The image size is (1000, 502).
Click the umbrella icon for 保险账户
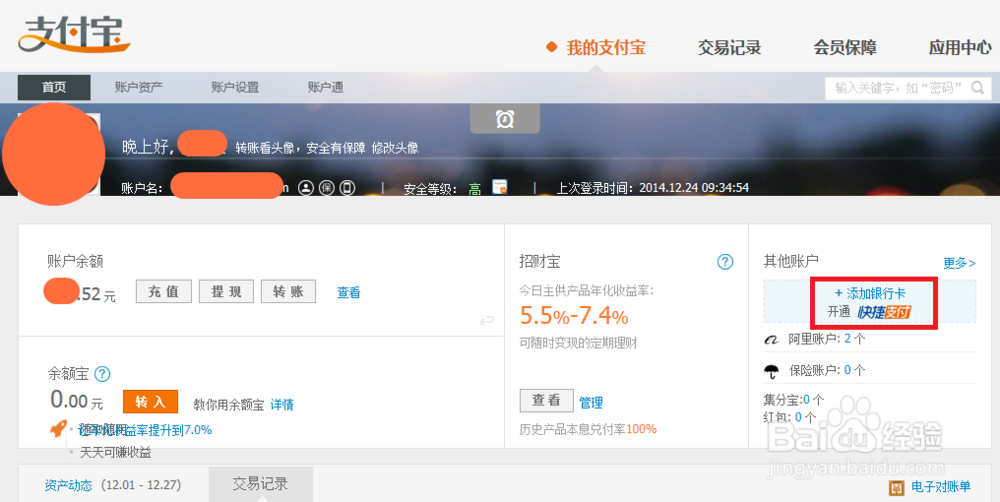click(772, 371)
